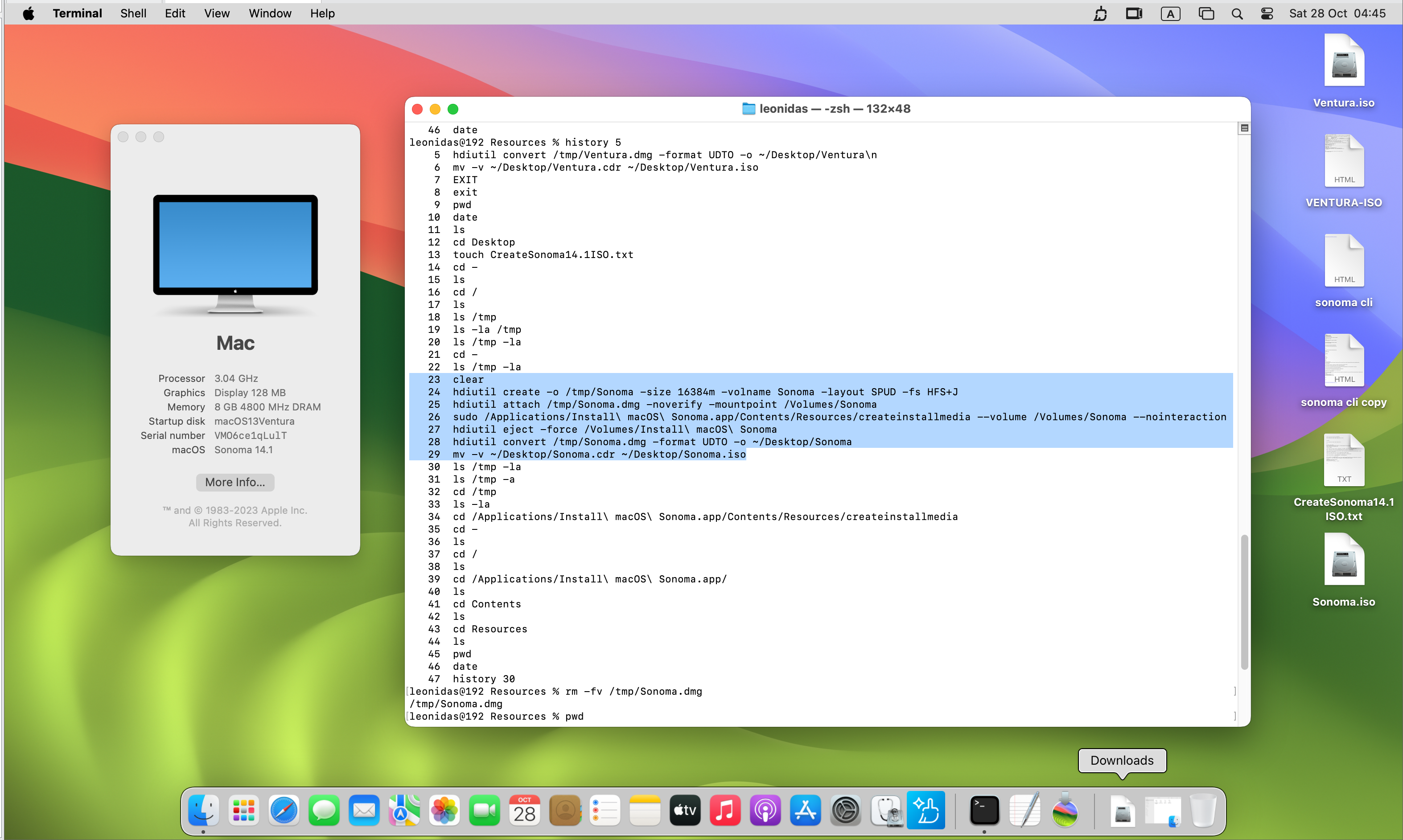Screen dimensions: 1403x840
Task: Open the Help menu
Action: (x=322, y=13)
